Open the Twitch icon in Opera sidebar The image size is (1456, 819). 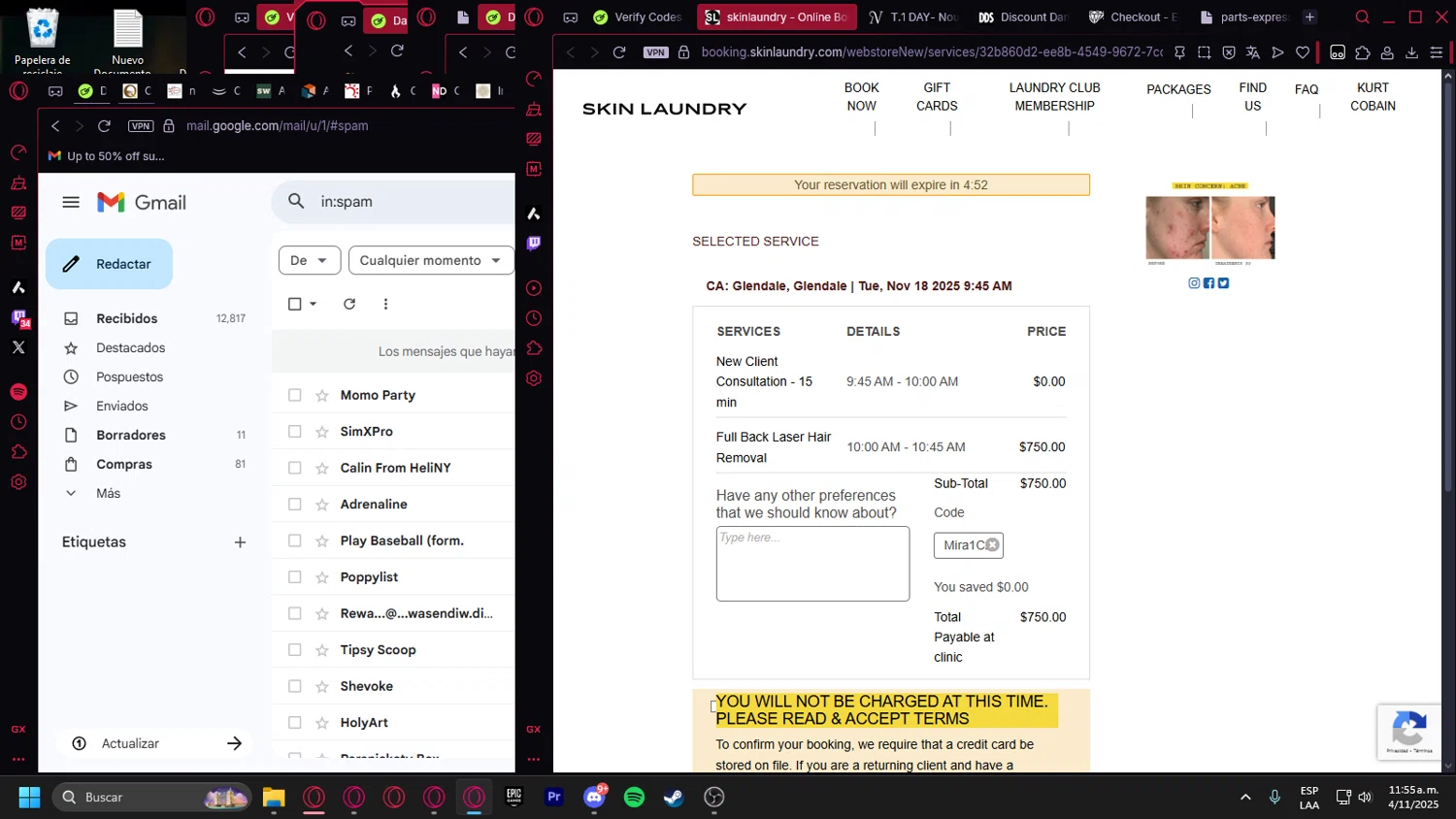pos(534,244)
